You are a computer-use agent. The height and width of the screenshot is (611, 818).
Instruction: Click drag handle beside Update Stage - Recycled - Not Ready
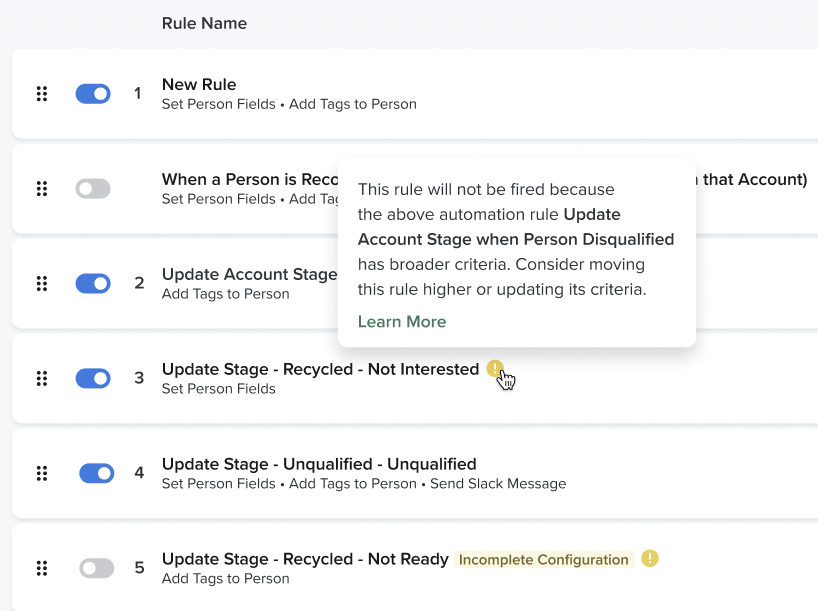[x=41, y=568]
